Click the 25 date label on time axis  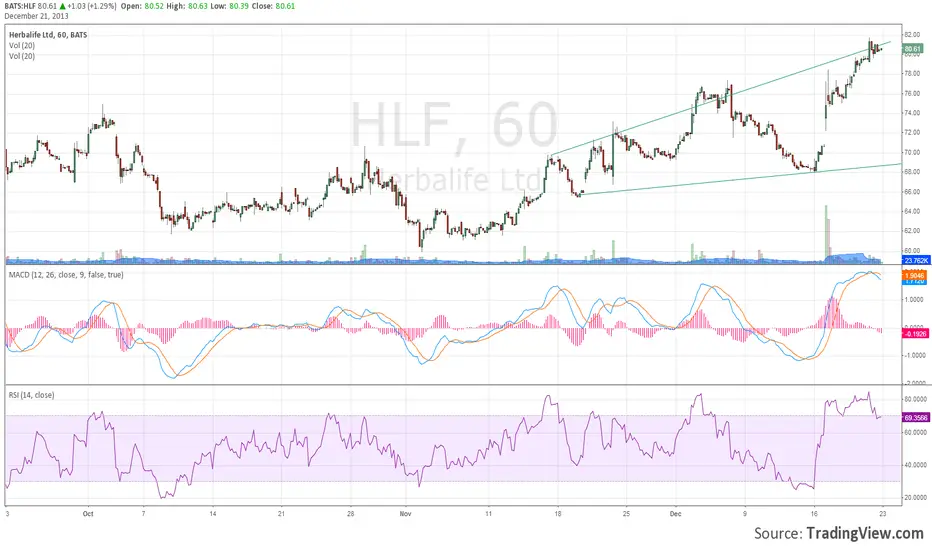[x=626, y=513]
